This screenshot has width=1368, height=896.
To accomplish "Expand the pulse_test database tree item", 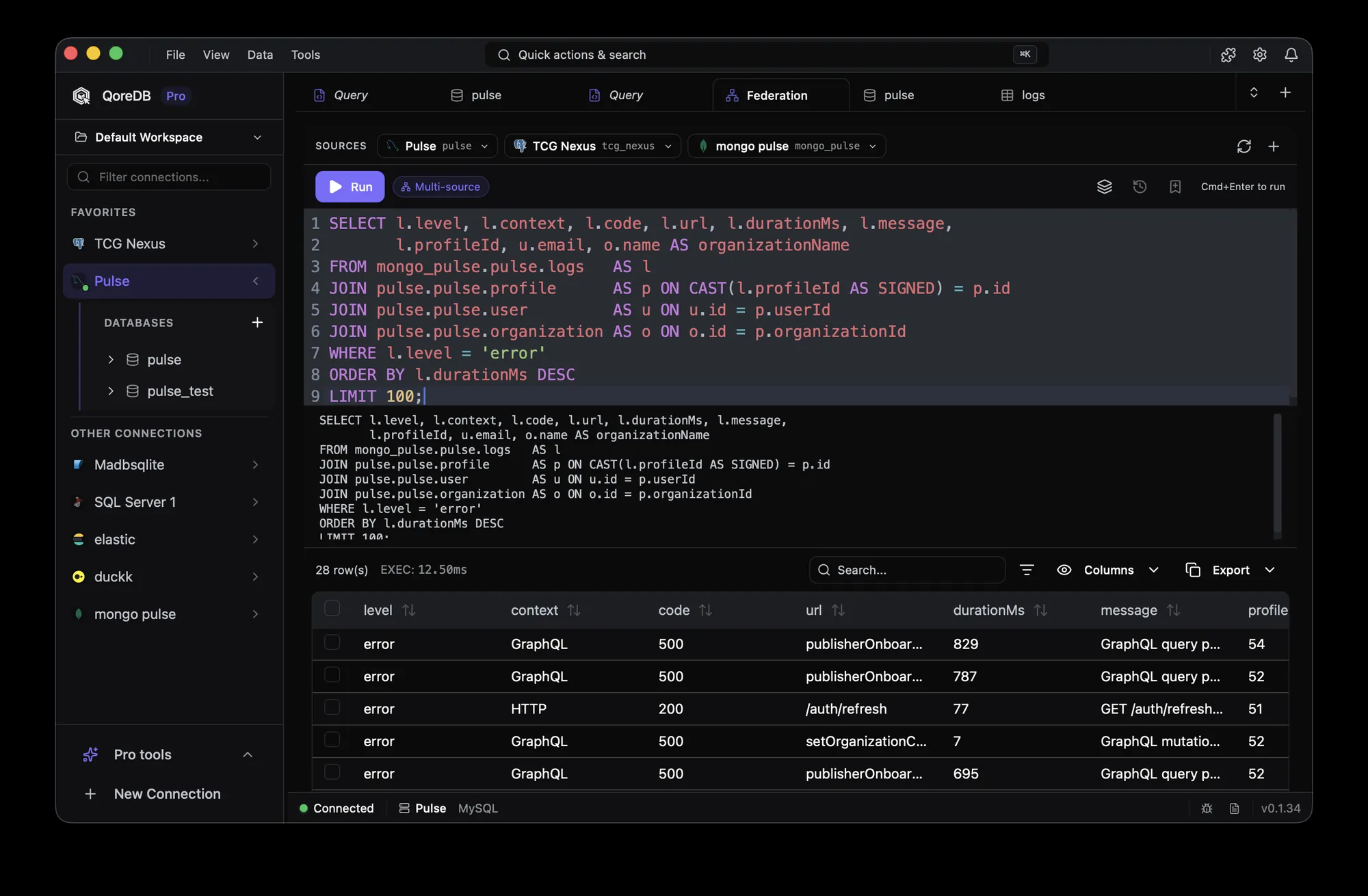I will [x=111, y=391].
